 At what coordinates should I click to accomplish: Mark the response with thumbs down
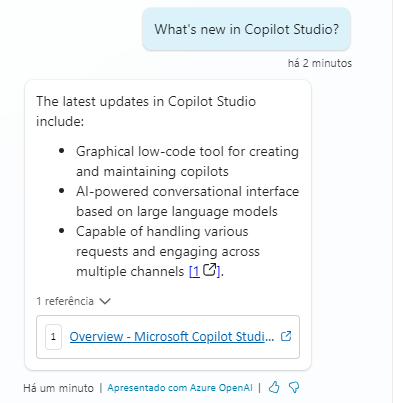(294, 387)
